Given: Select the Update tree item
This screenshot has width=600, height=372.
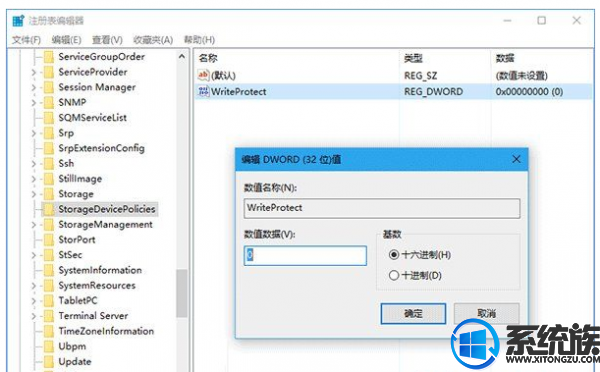Looking at the screenshot, I should (x=75, y=362).
